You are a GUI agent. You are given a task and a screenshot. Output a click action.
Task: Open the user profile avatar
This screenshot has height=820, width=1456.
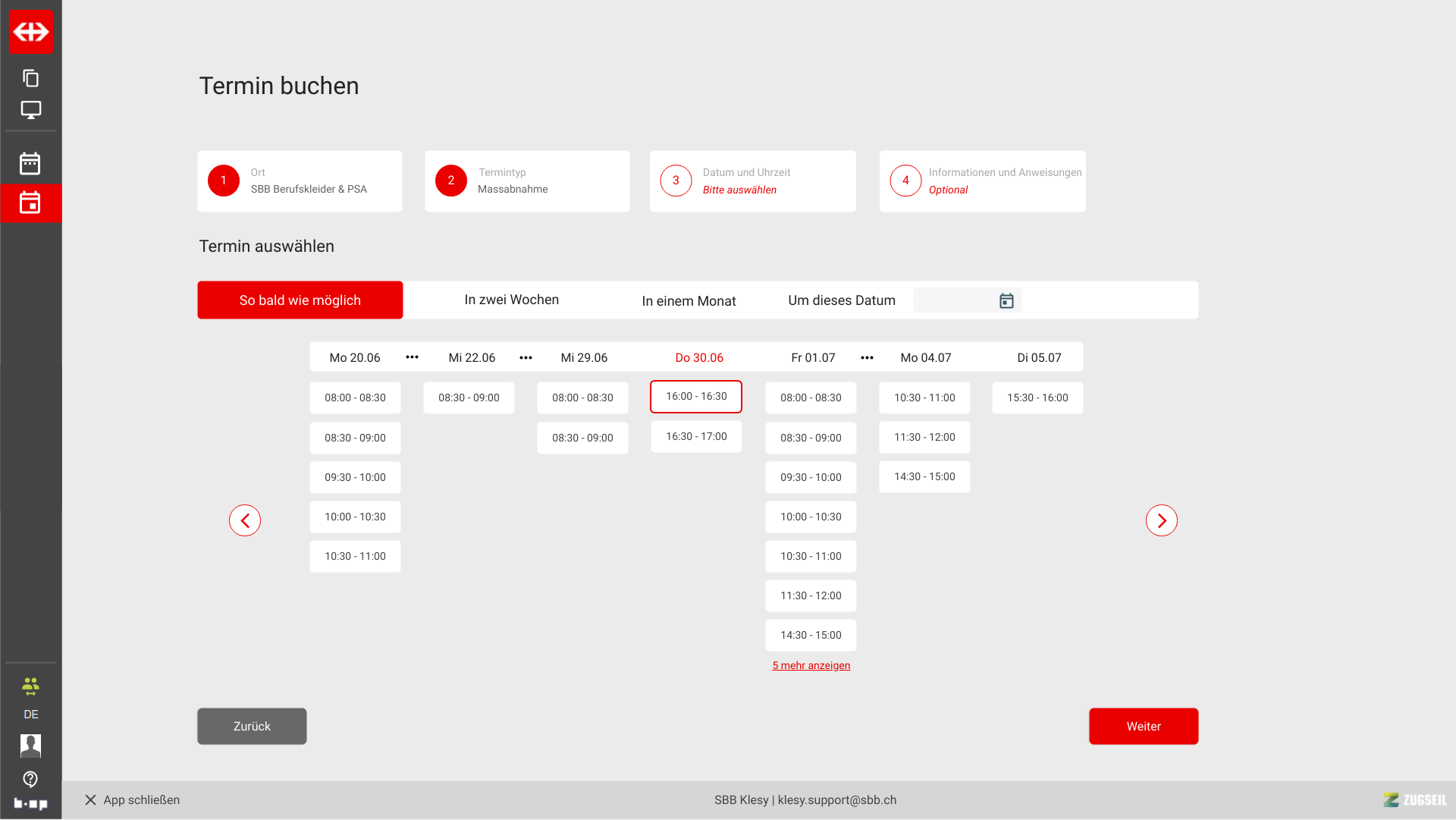(30, 746)
